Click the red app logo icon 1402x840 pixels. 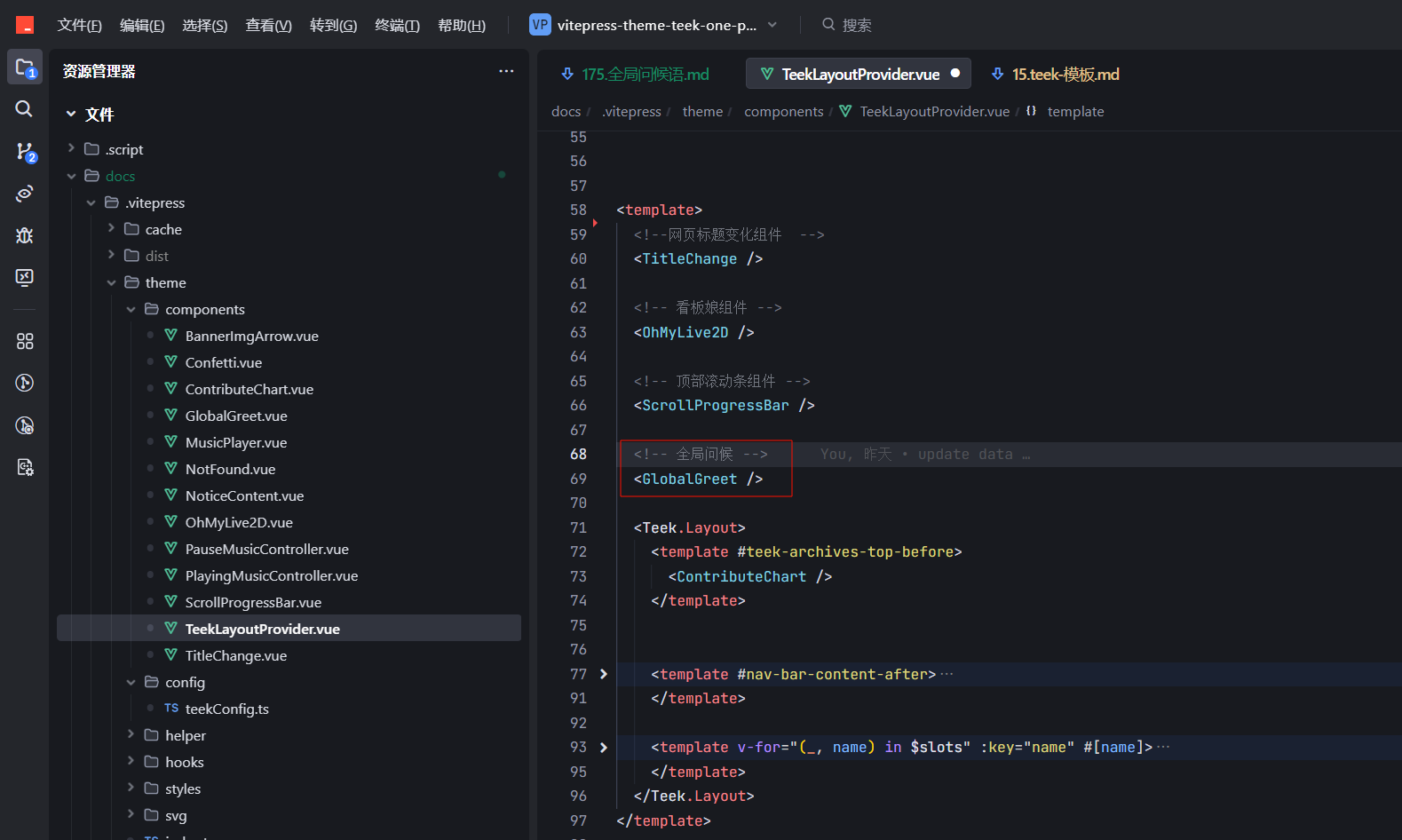pos(25,25)
